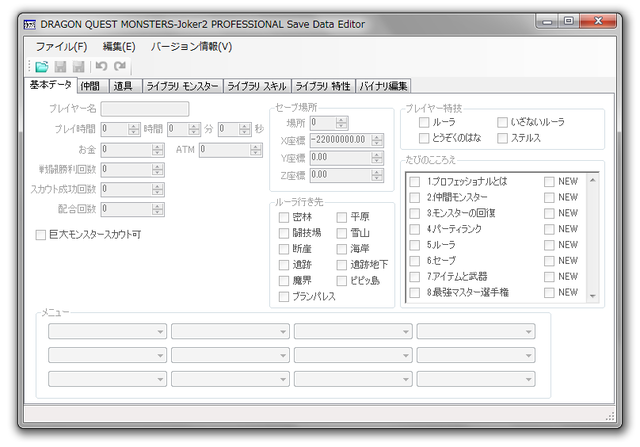The width and height of the screenshot is (640, 447).
Task: Open the 編集(E) menu
Action: [119, 47]
